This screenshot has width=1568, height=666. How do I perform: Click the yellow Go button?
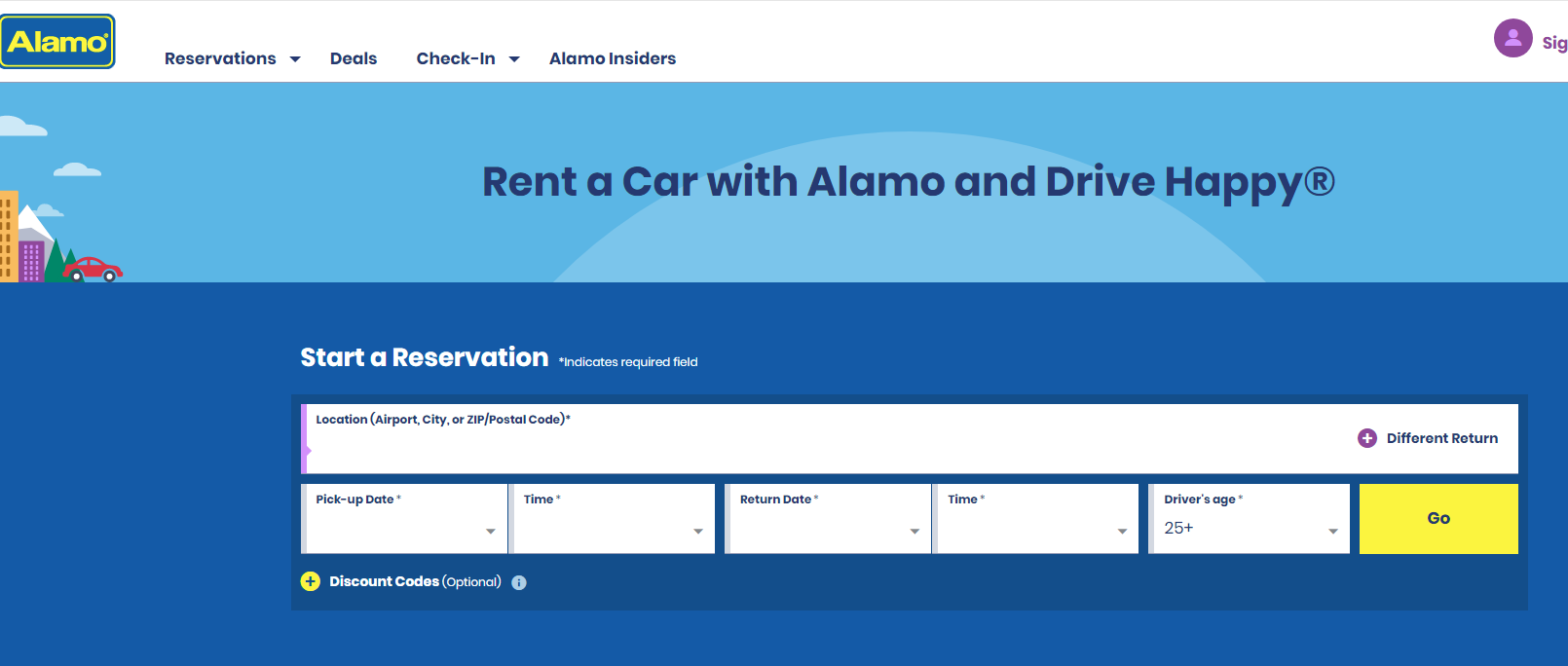(1438, 518)
